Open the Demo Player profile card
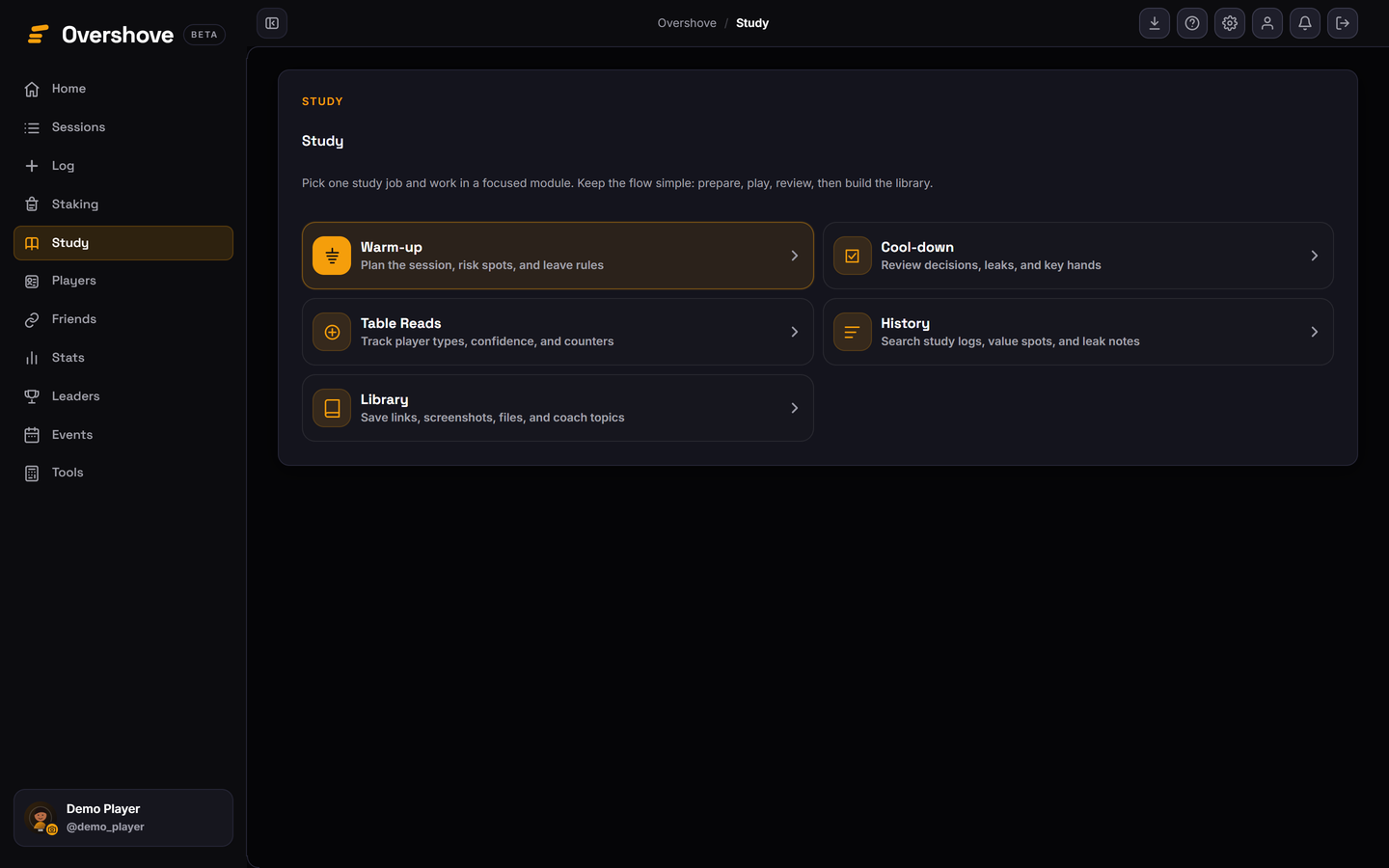This screenshot has width=1389, height=868. [x=123, y=818]
